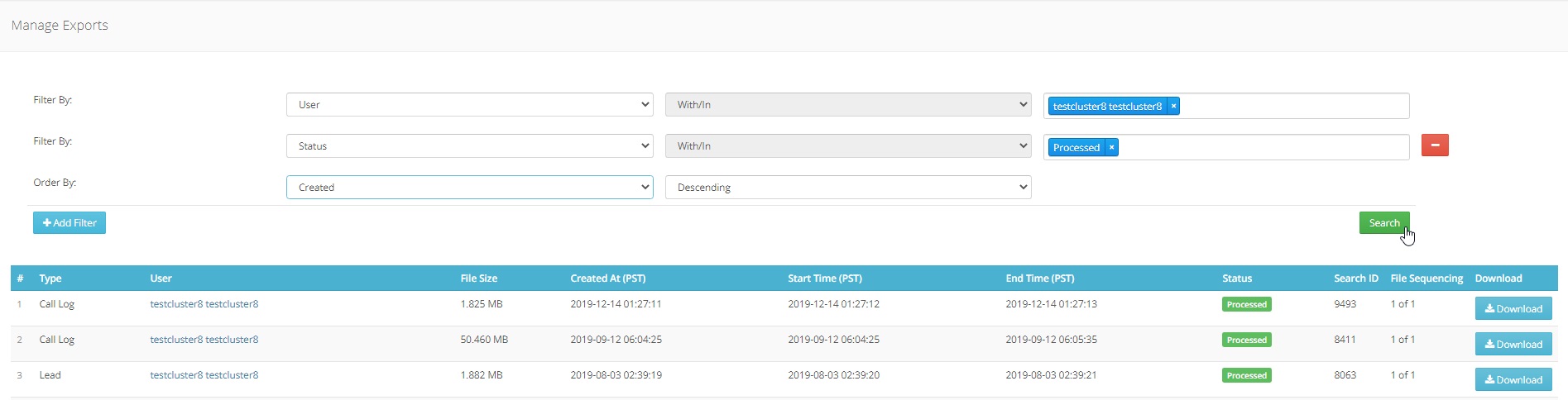Click the green Search button
This screenshot has height=400, width=1568.
click(1384, 223)
